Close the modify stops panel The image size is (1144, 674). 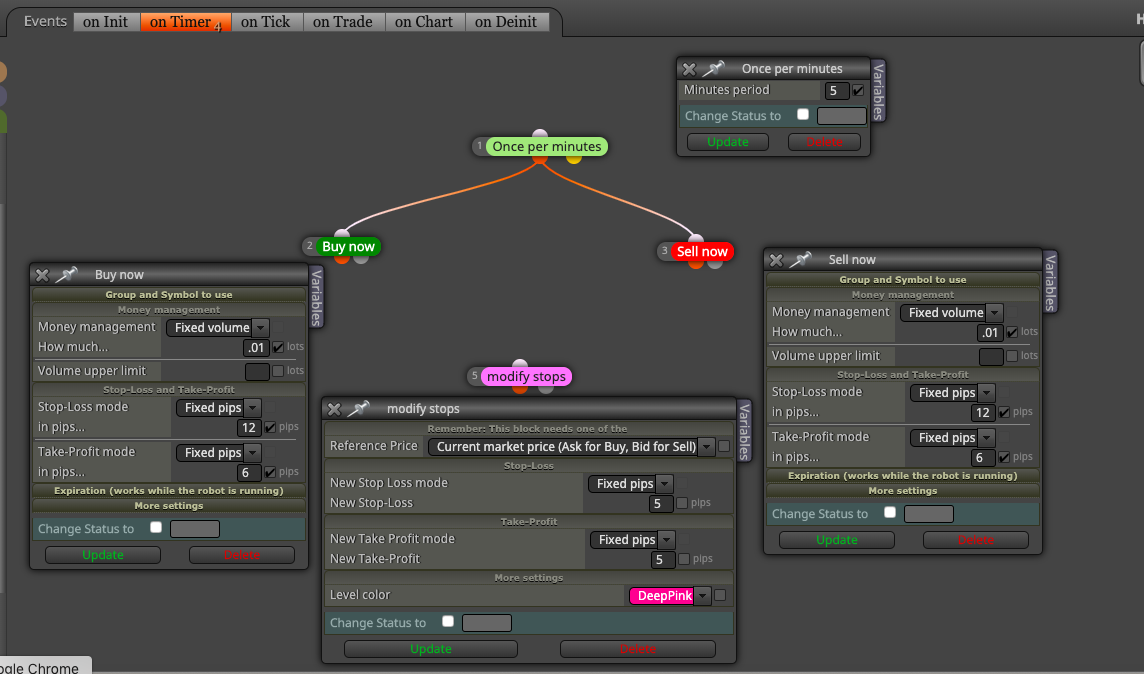[x=334, y=409]
